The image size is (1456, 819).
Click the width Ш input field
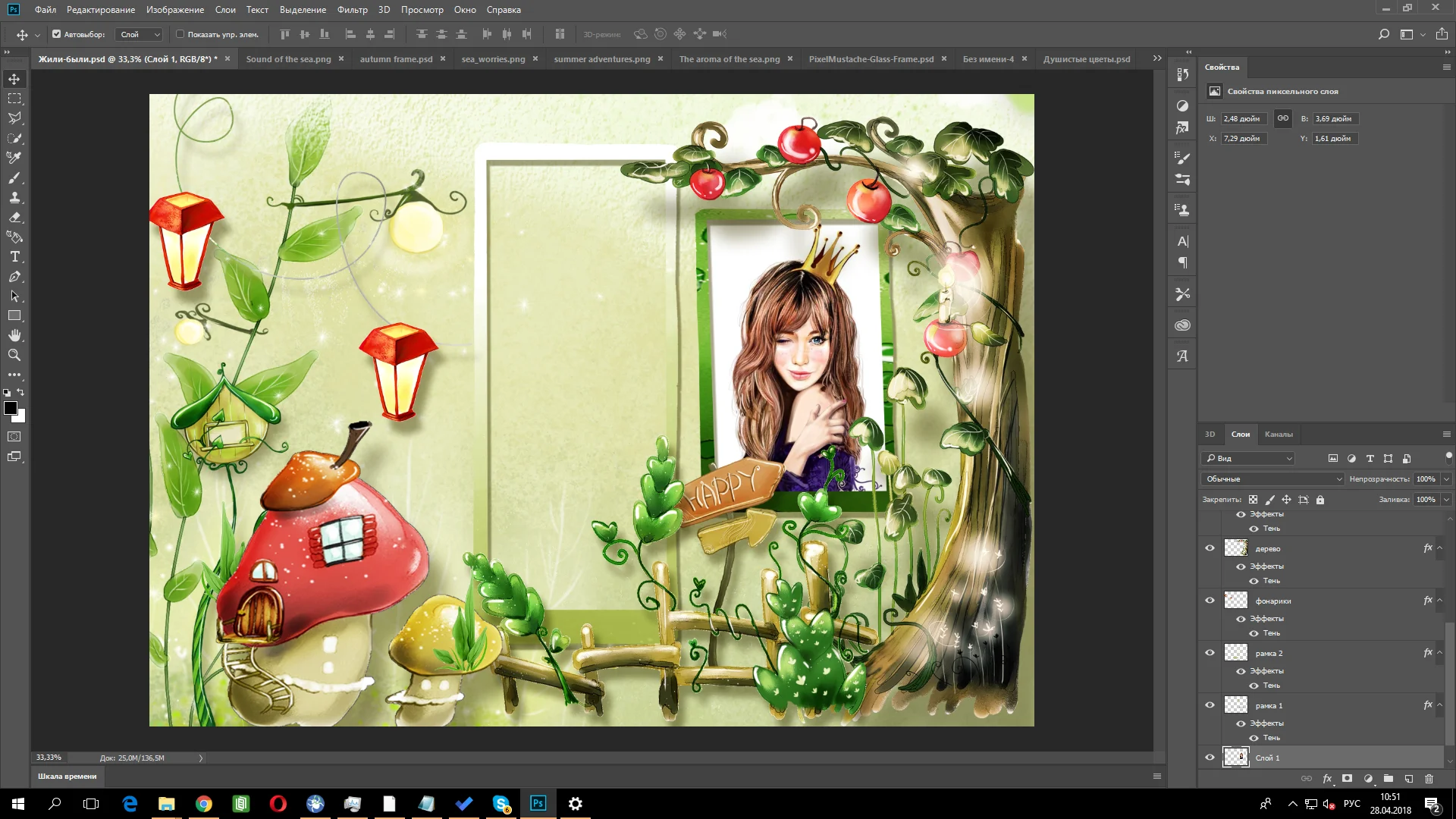[x=1244, y=119]
